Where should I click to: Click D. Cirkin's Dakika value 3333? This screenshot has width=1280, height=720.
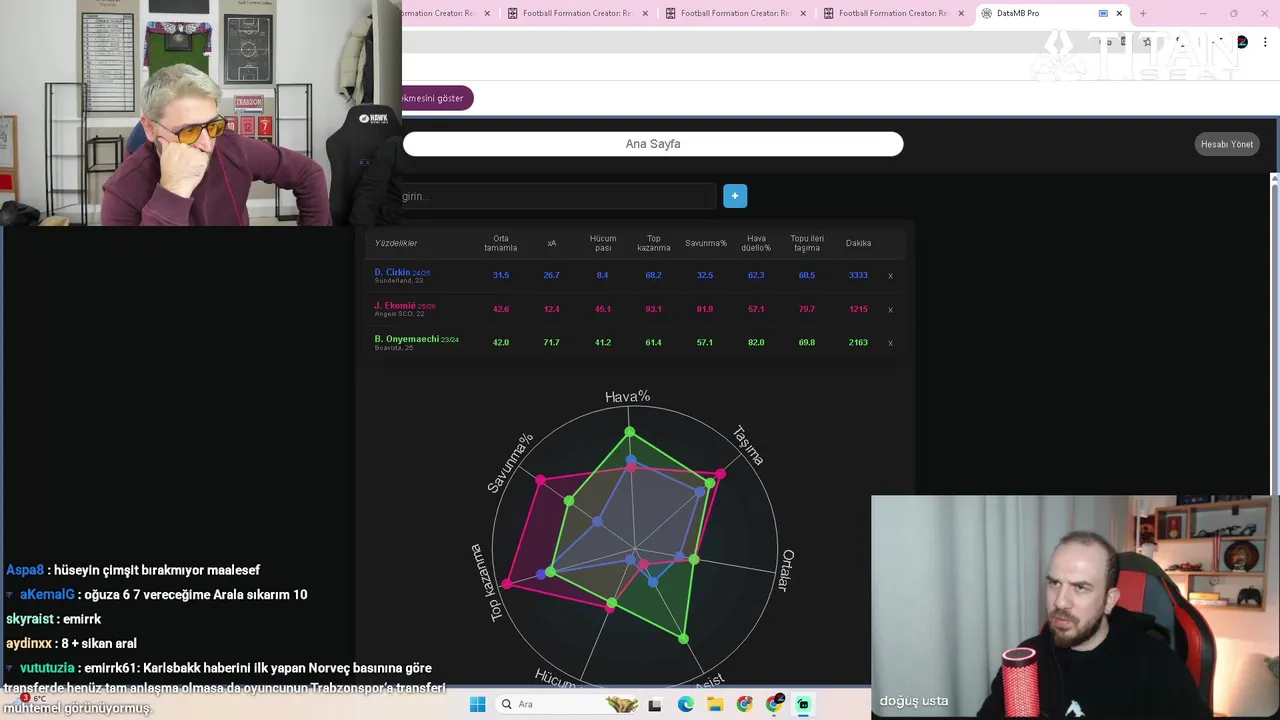pyautogui.click(x=858, y=275)
